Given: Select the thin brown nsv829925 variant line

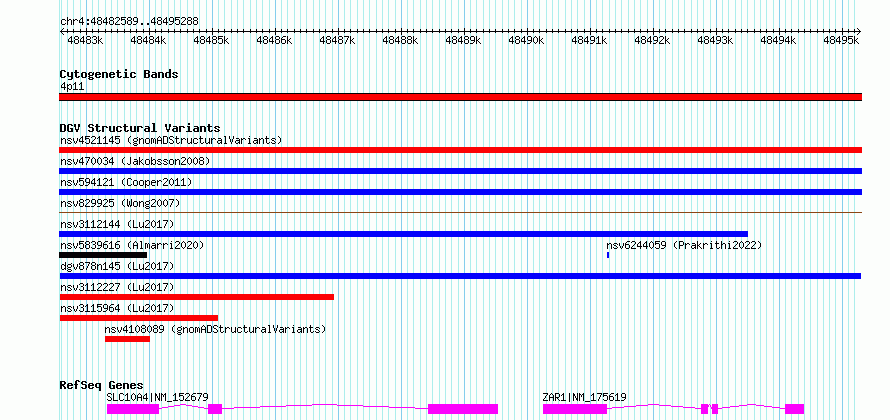Looking at the screenshot, I should click(x=460, y=212).
